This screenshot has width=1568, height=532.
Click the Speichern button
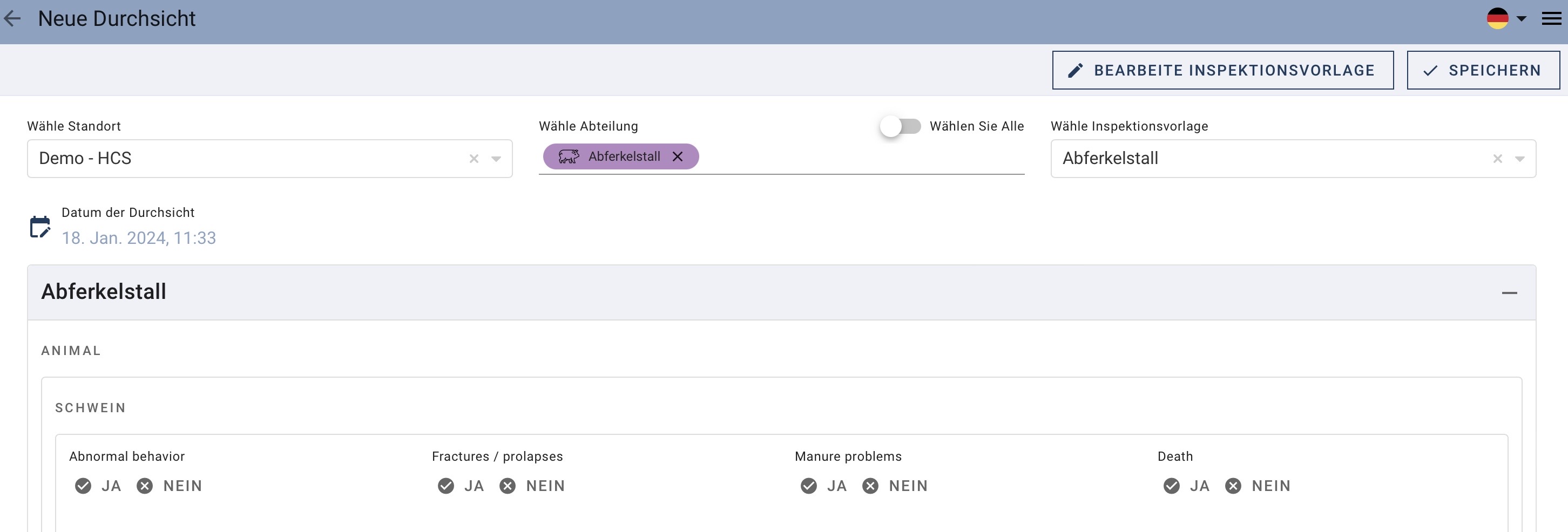pyautogui.click(x=1483, y=71)
